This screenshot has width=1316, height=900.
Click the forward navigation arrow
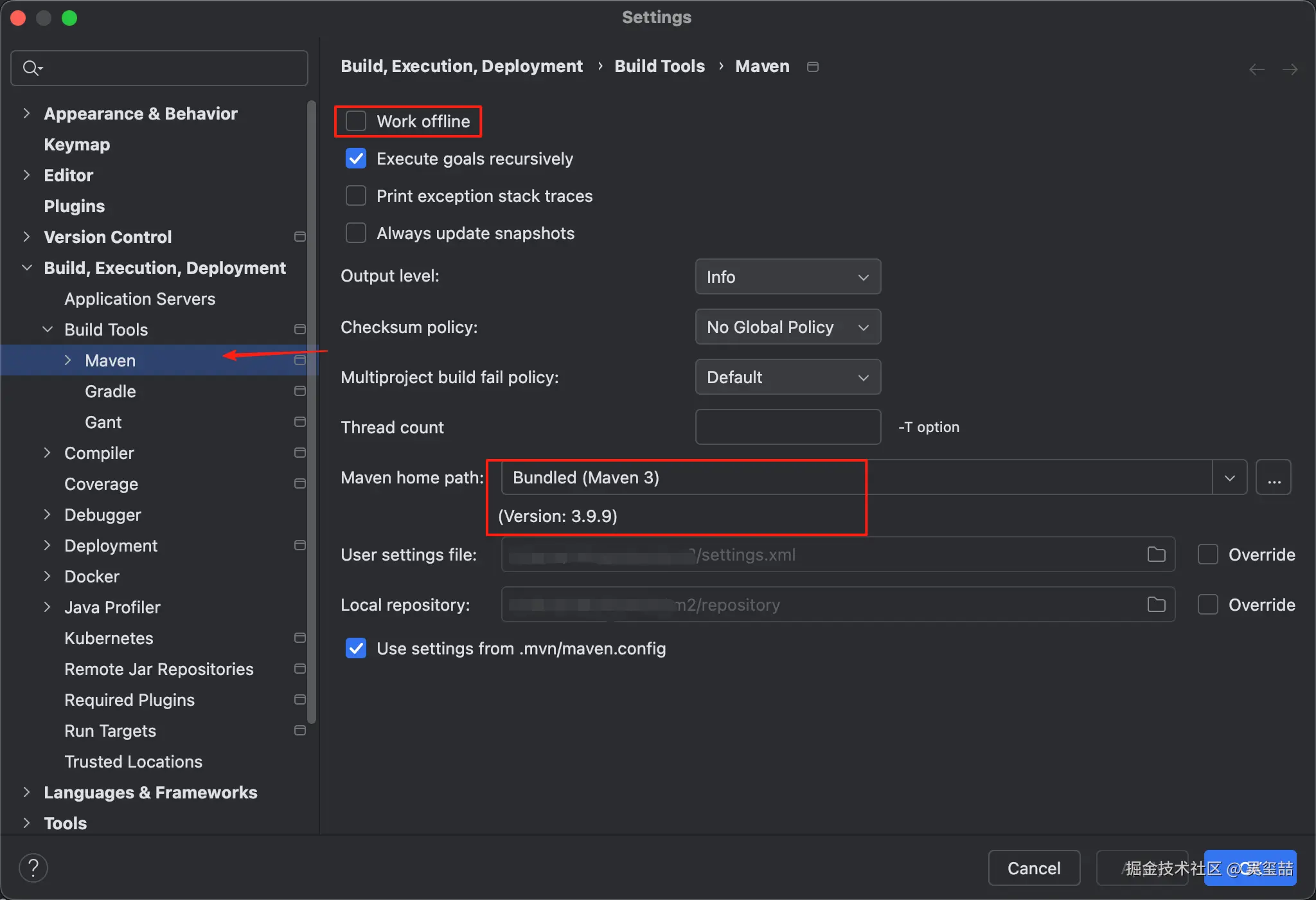[1290, 69]
